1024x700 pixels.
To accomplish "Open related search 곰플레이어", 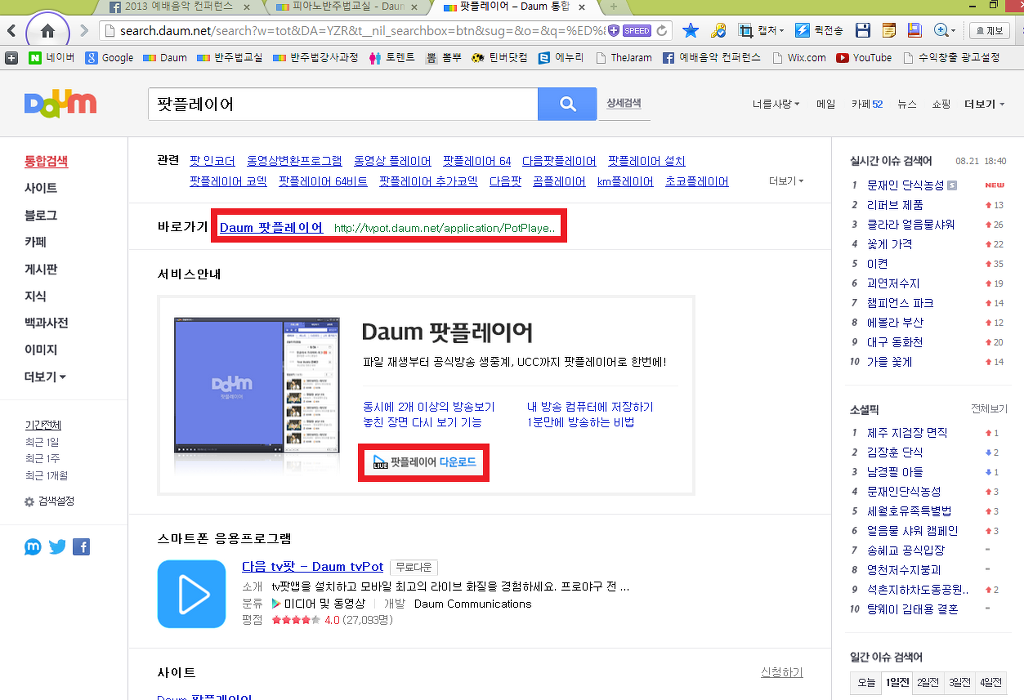I will tap(559, 181).
